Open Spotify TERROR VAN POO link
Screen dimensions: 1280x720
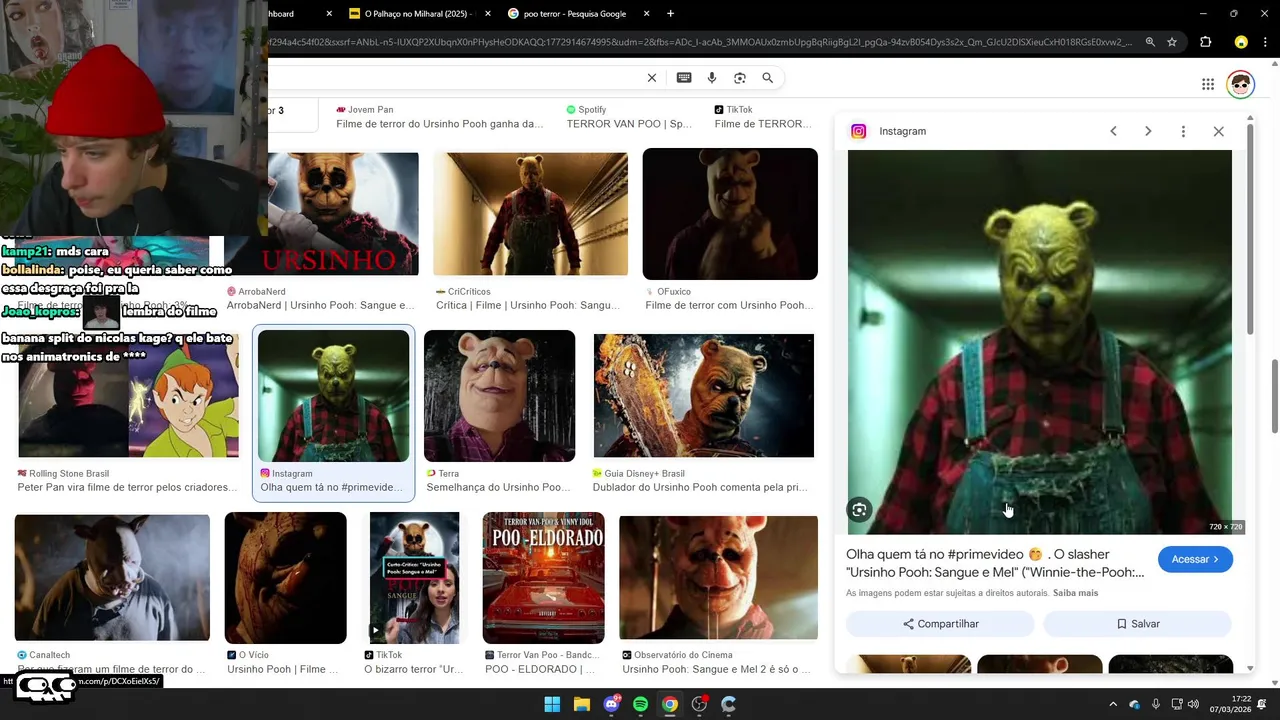[x=629, y=124]
